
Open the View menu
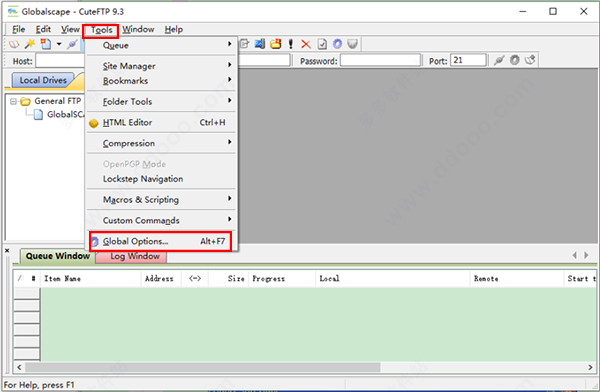[x=70, y=29]
